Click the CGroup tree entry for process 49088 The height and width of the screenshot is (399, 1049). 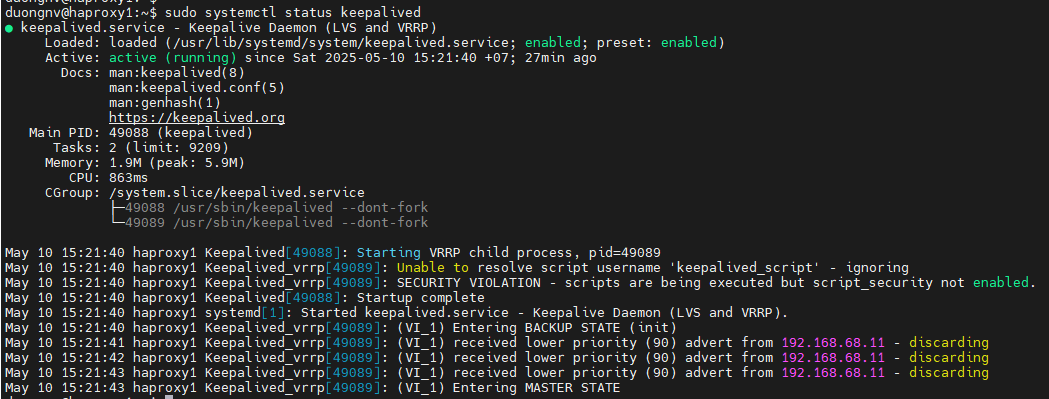(269, 208)
